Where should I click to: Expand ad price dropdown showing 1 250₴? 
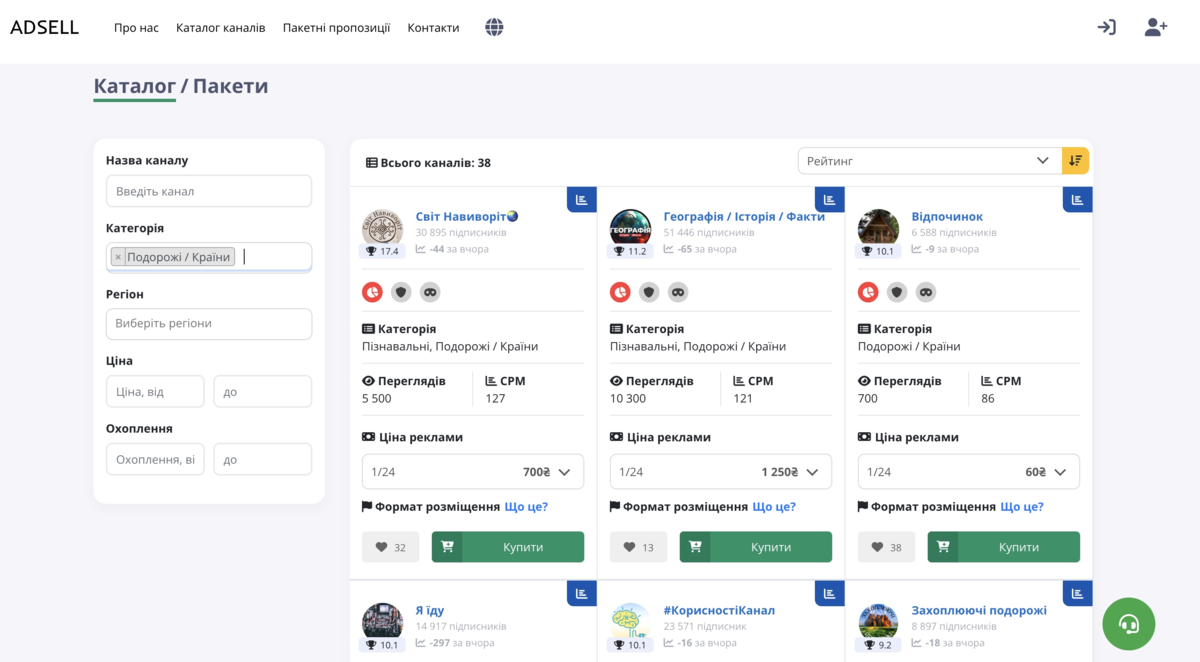(x=721, y=472)
